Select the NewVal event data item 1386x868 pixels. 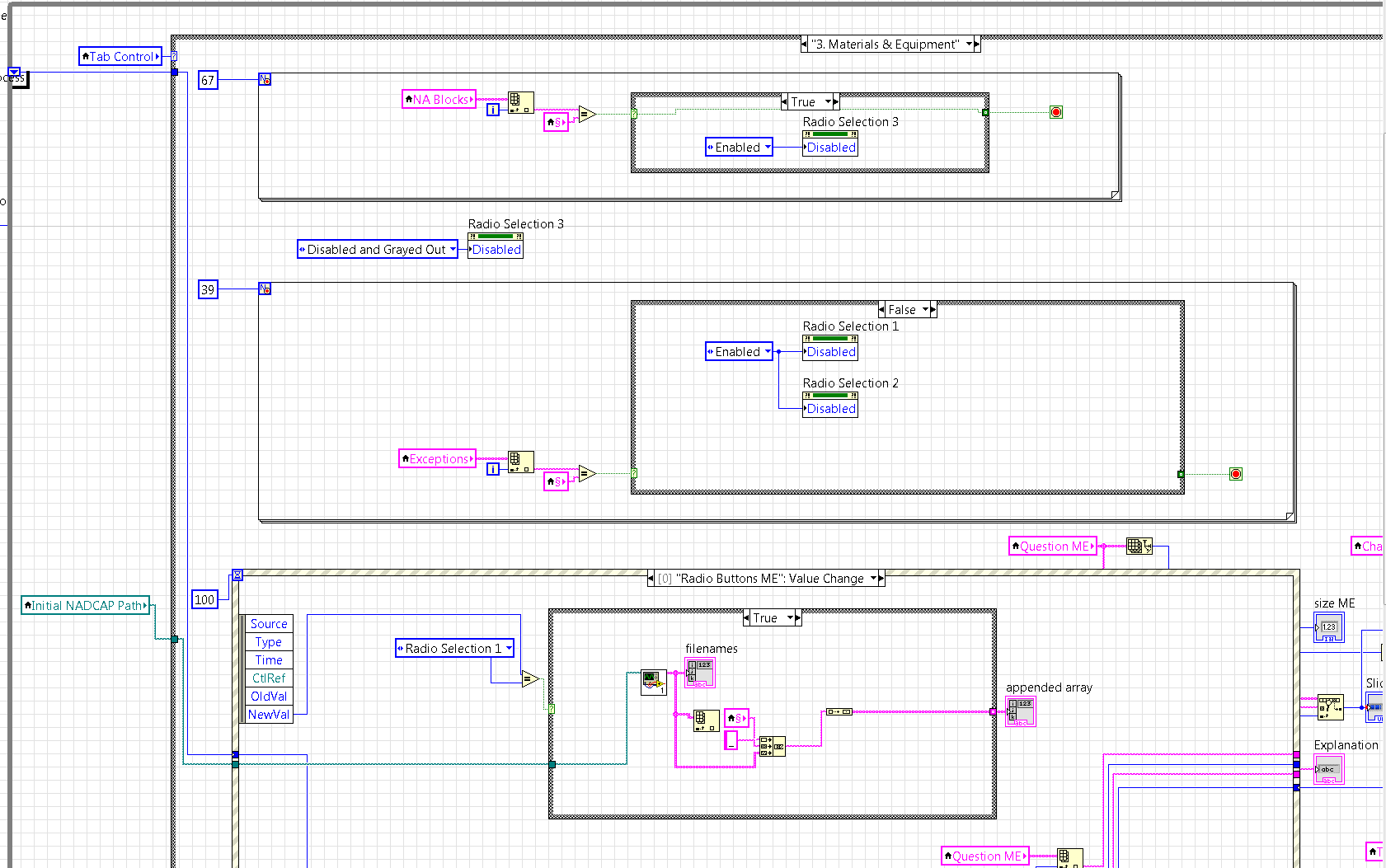pos(269,715)
